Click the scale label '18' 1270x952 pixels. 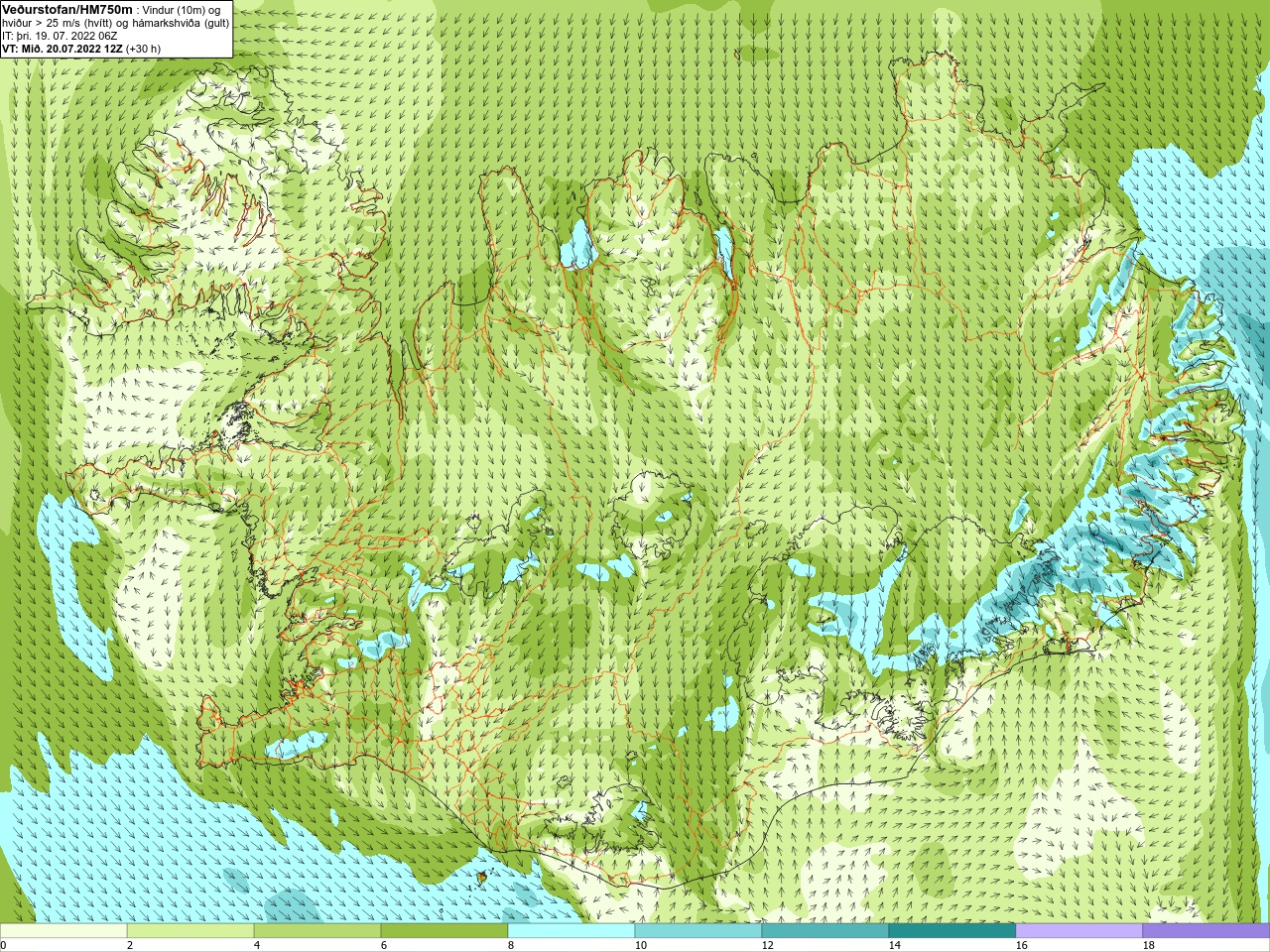(1148, 945)
